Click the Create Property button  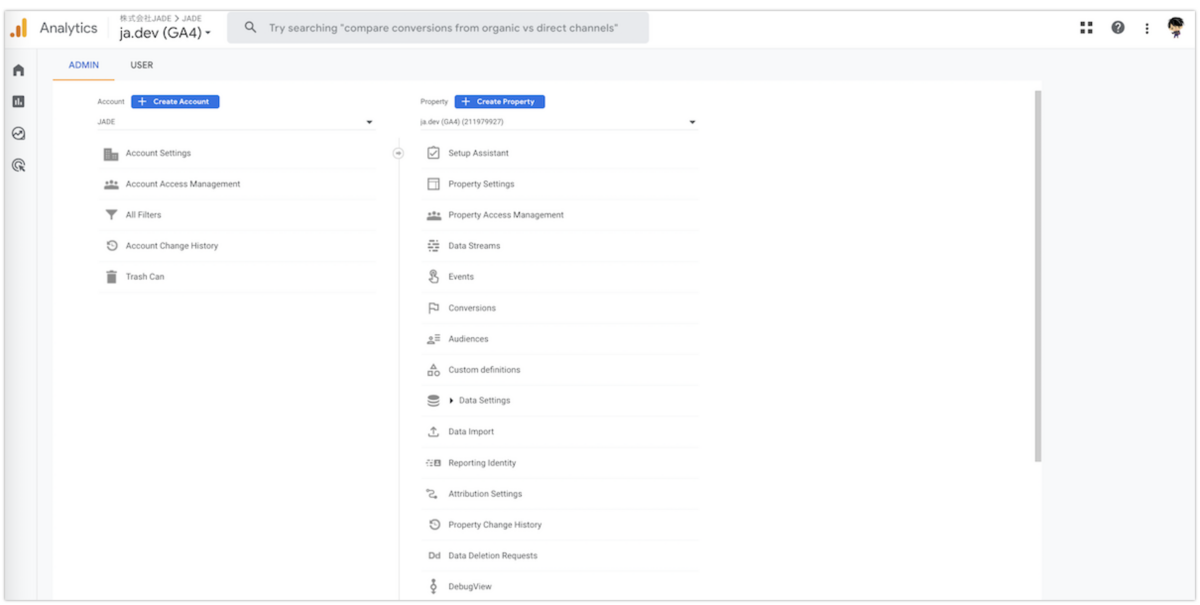pos(500,101)
